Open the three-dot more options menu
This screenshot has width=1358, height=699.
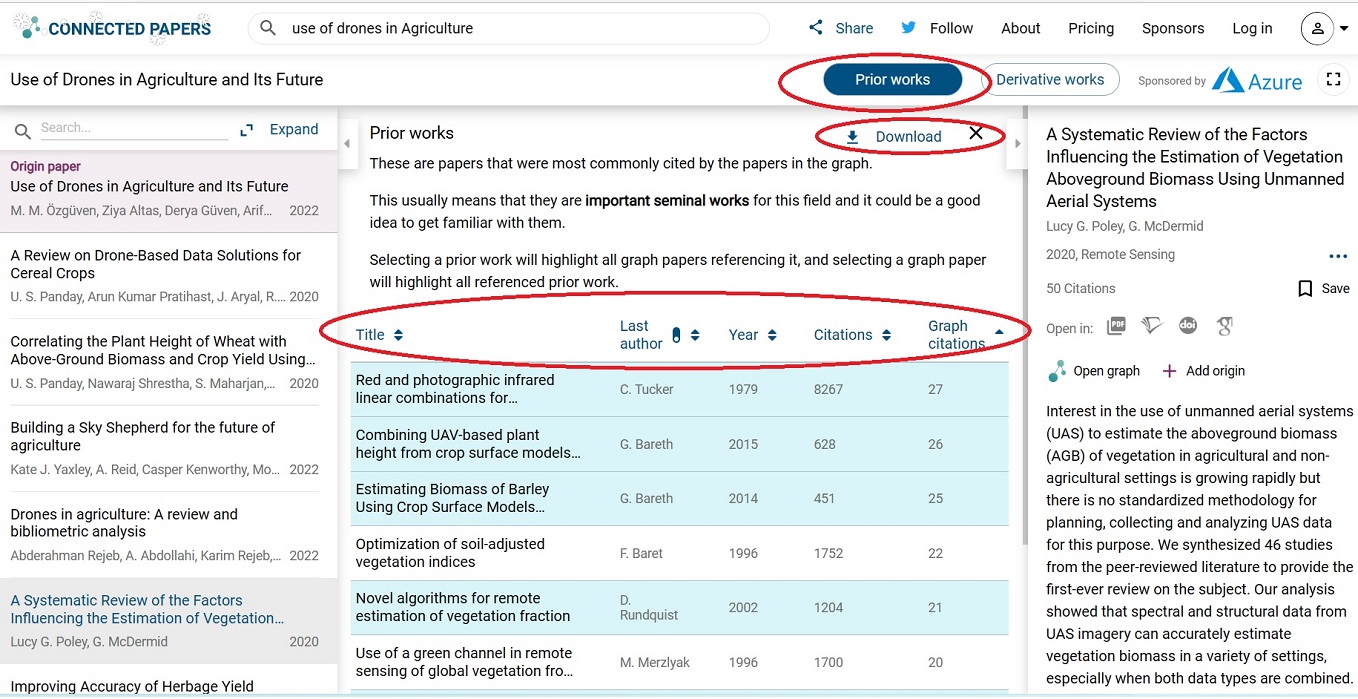coord(1338,256)
